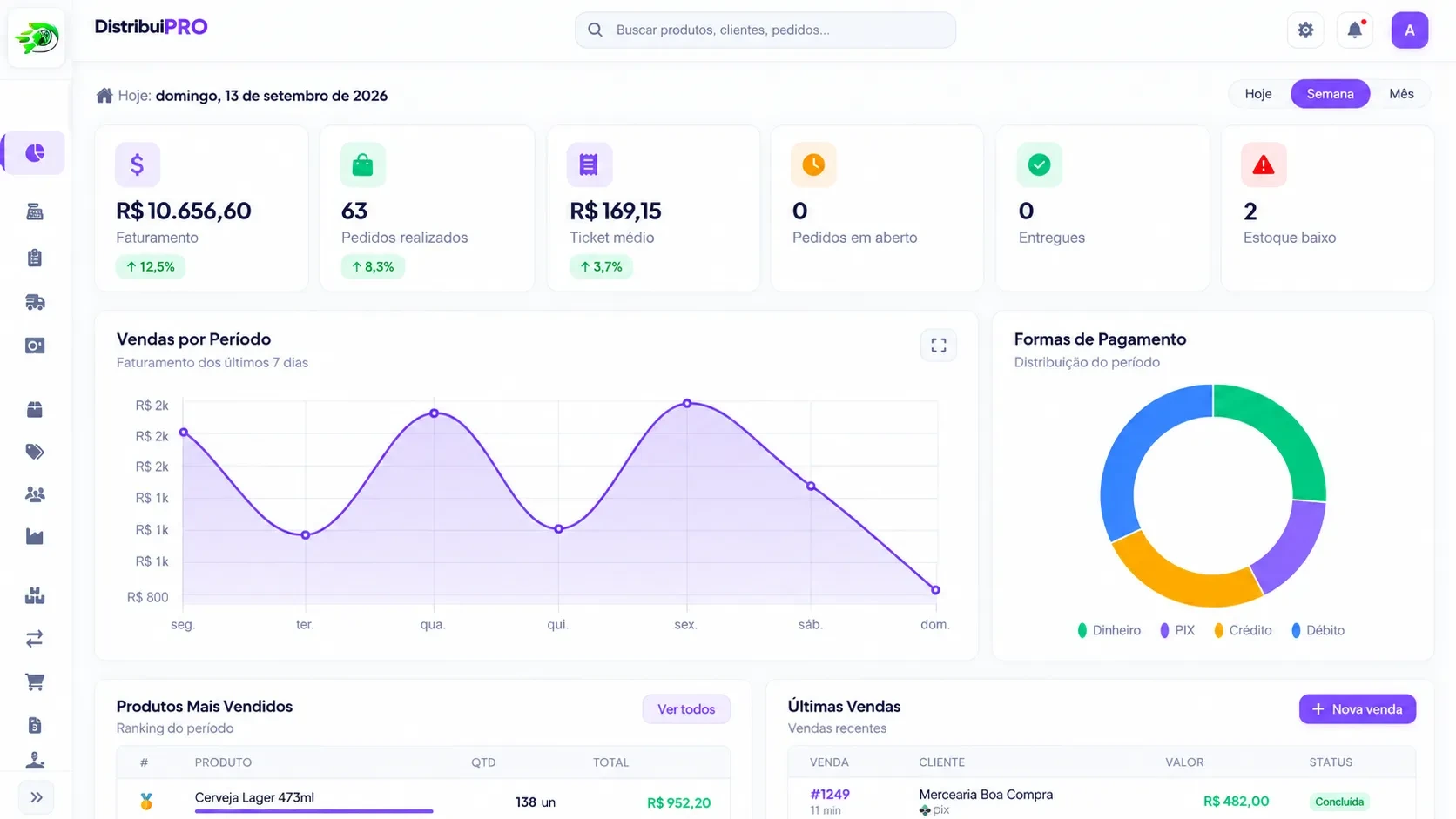Open the Estoque baixo warning card
Viewport: 1456px width, 819px height.
click(1327, 208)
